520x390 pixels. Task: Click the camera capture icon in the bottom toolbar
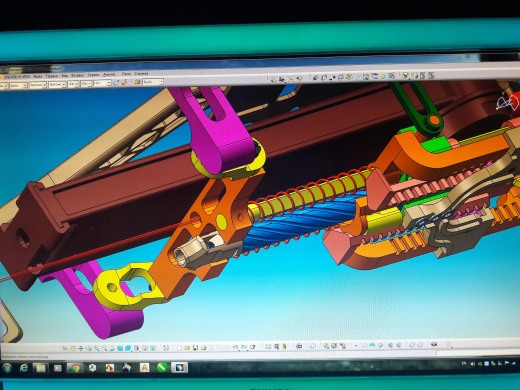coord(434,344)
